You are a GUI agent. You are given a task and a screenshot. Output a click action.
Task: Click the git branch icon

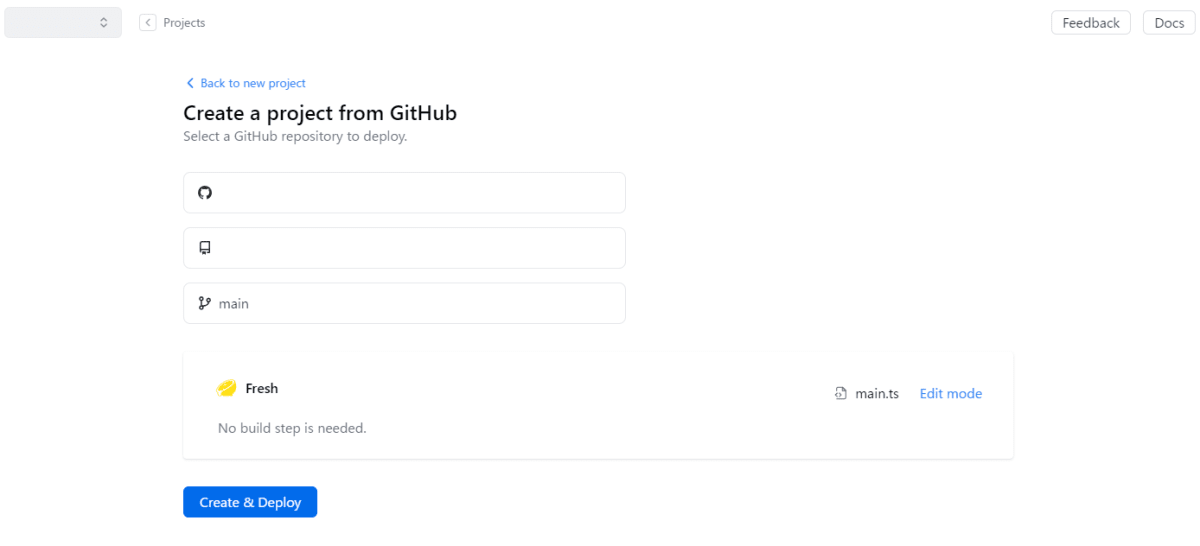click(x=205, y=303)
